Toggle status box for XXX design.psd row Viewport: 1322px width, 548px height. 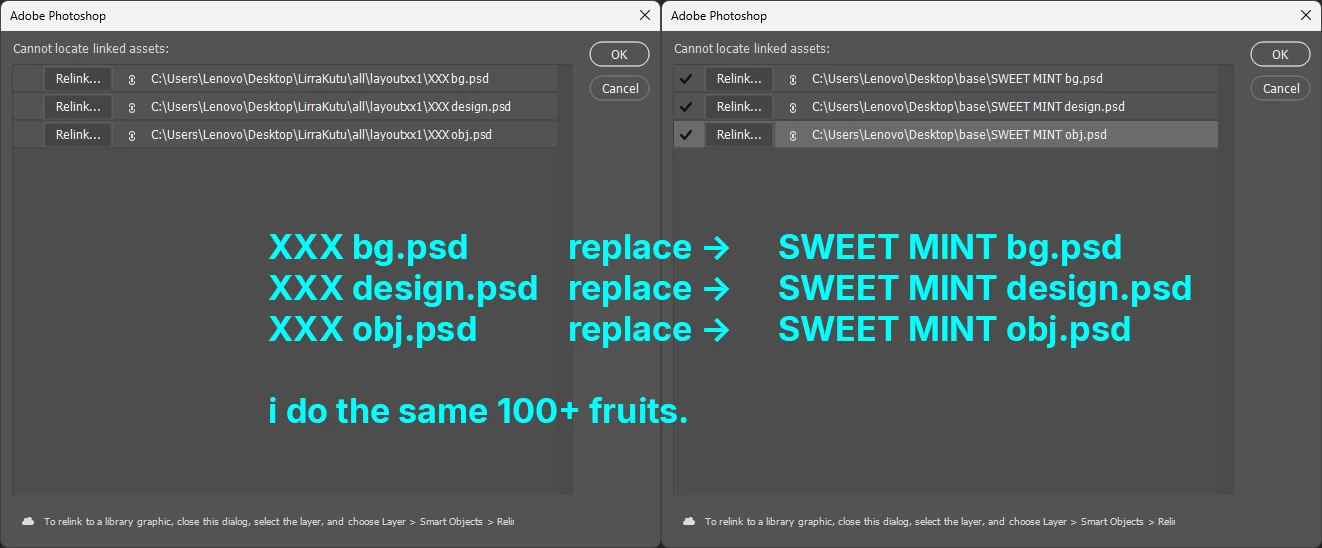pos(27,106)
